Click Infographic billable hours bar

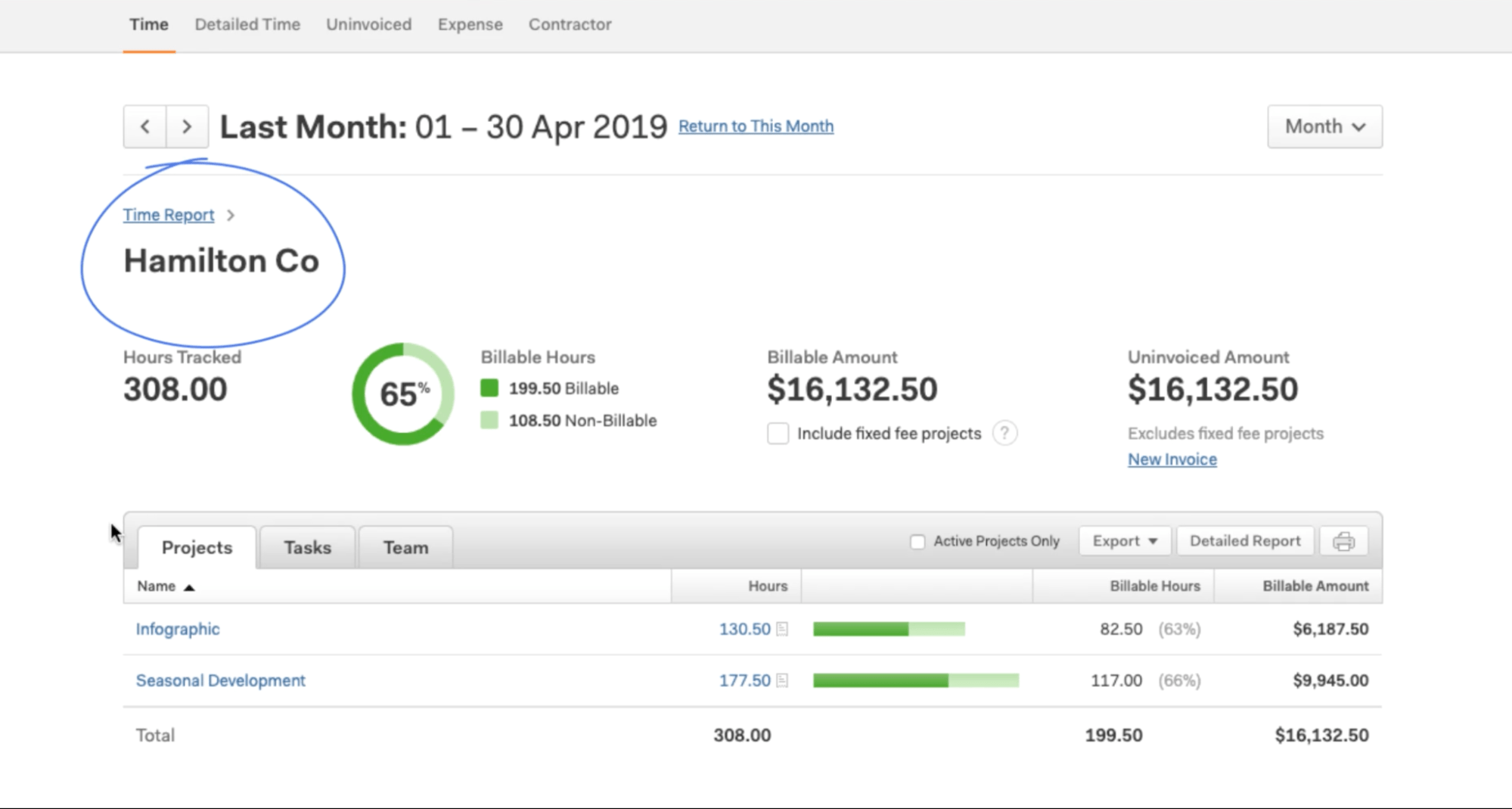click(889, 629)
